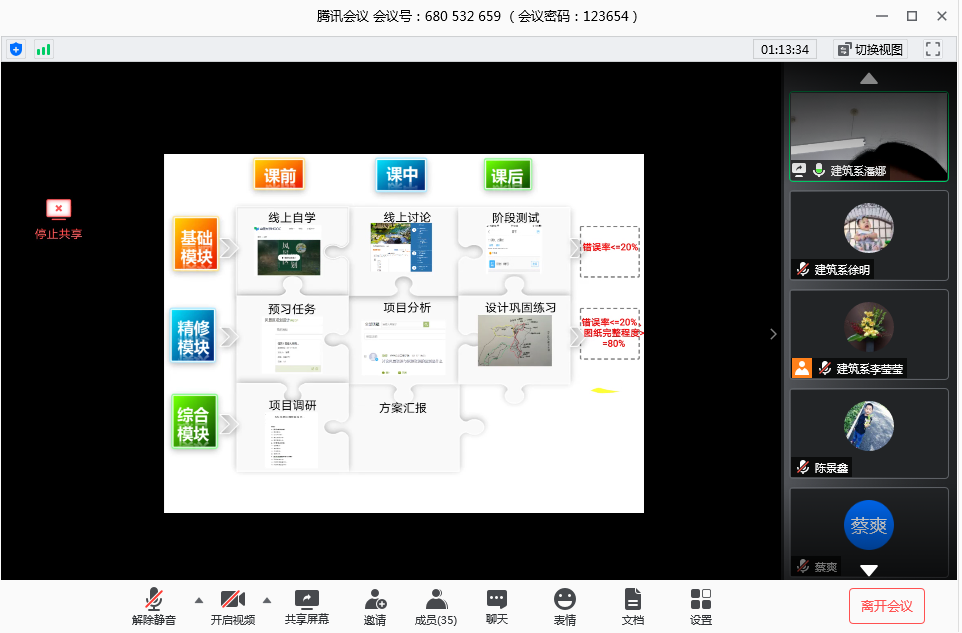Viewport: 962px width, 633px height.
Task: Open the 设置 settings
Action: tap(701, 606)
